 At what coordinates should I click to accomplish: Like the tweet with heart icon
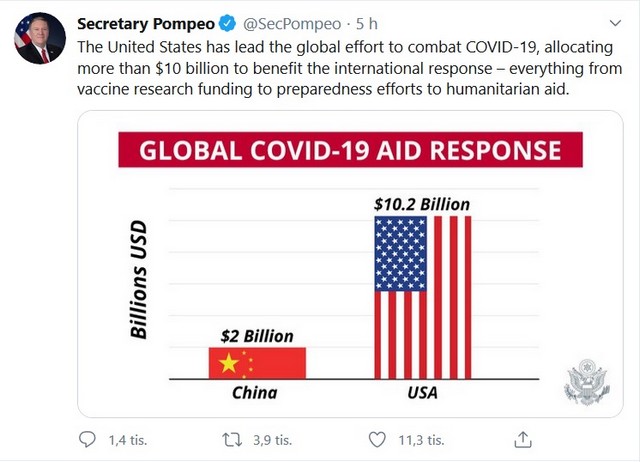point(377,440)
